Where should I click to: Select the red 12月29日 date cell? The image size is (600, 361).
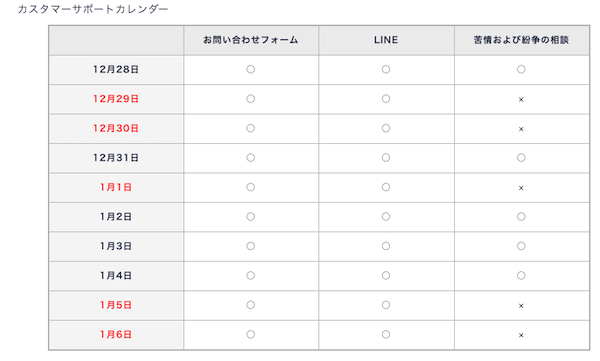(116, 99)
